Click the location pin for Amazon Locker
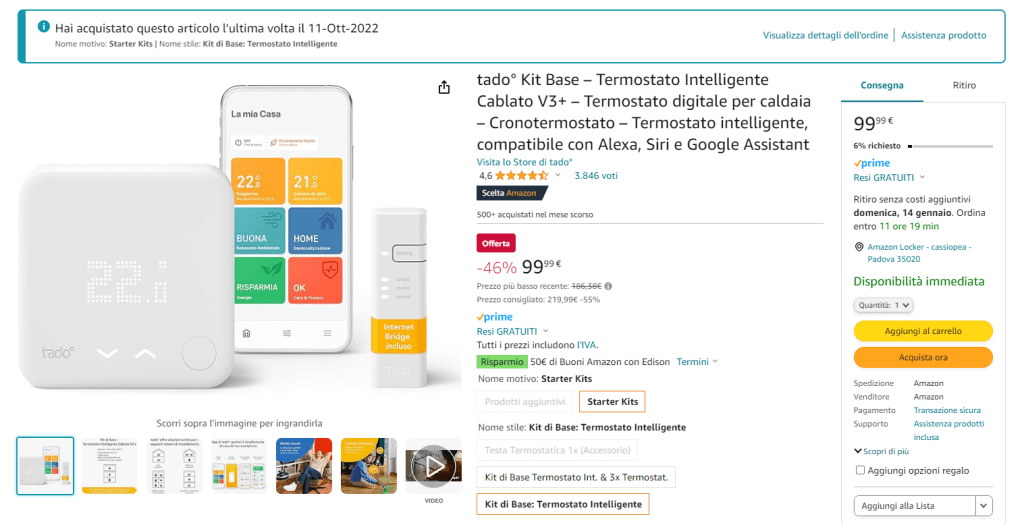Image resolution: width=1024 pixels, height=525 pixels. pos(860,247)
